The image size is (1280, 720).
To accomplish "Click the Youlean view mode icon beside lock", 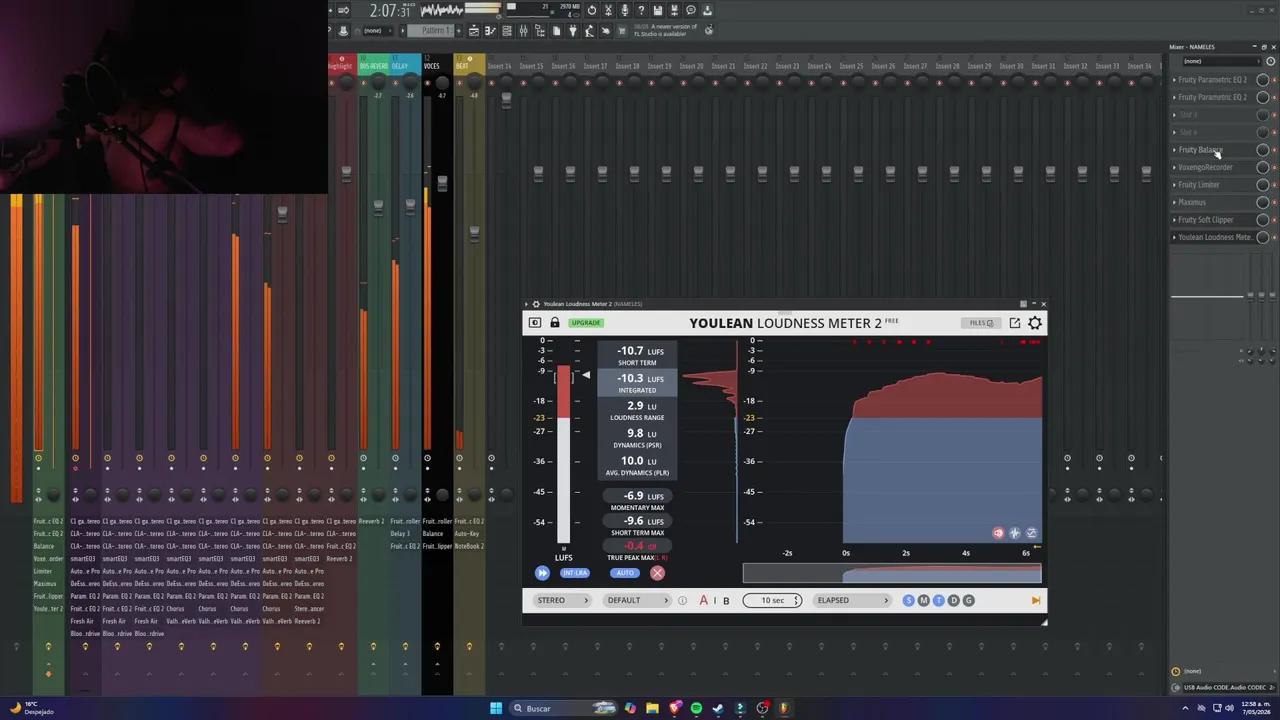I will tap(535, 323).
